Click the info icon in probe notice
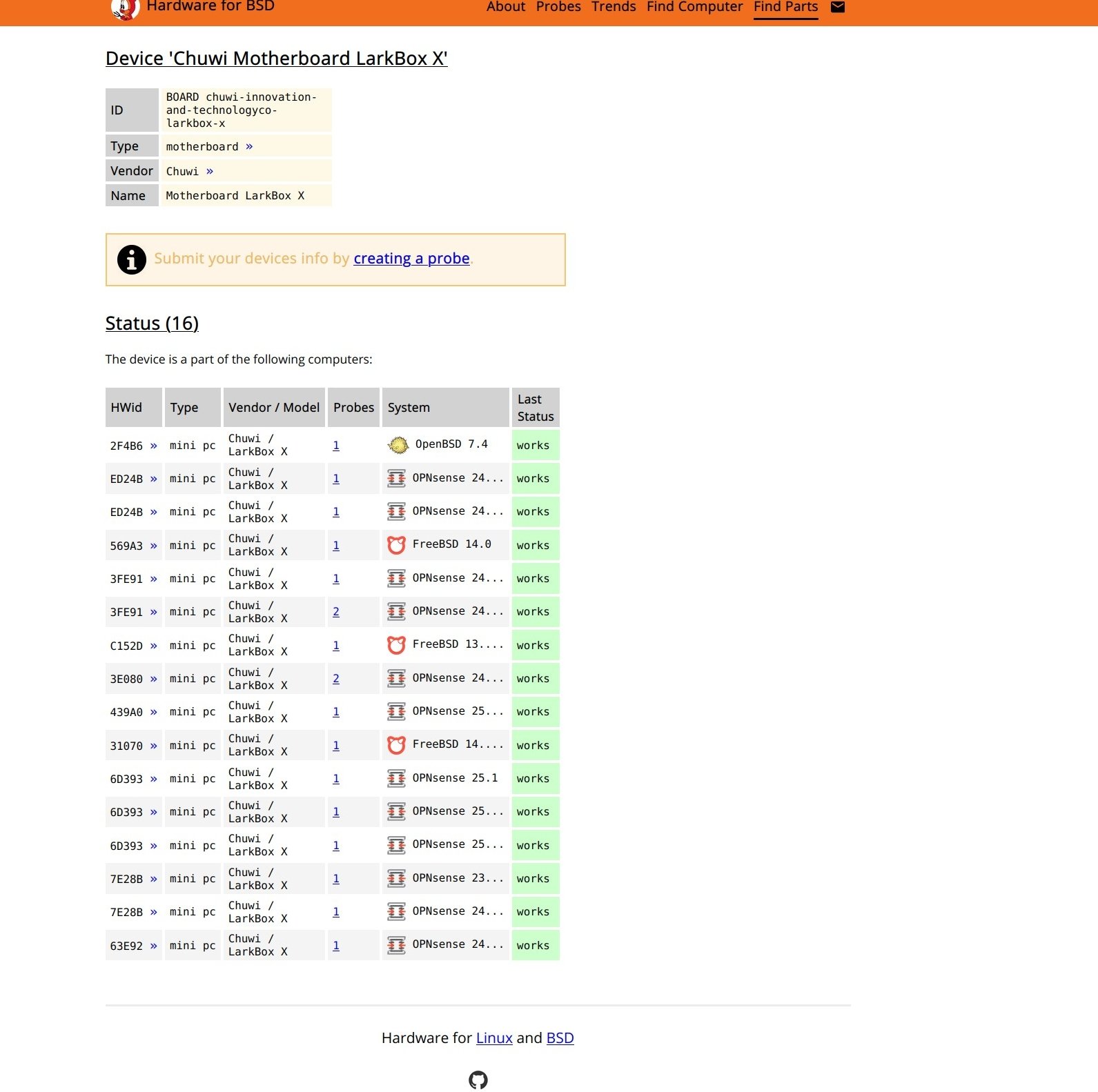The image size is (1098, 1092). (x=131, y=260)
